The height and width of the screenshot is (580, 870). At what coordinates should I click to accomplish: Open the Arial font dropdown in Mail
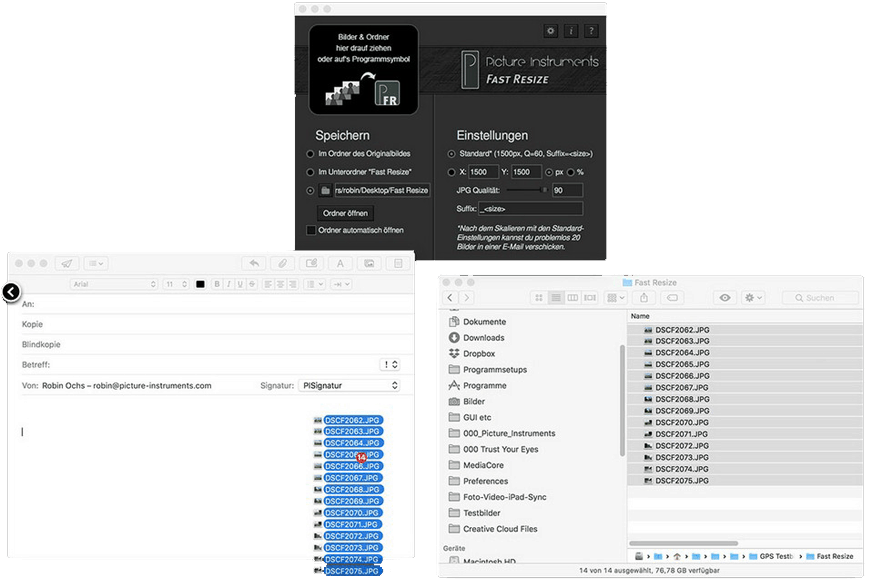[114, 284]
